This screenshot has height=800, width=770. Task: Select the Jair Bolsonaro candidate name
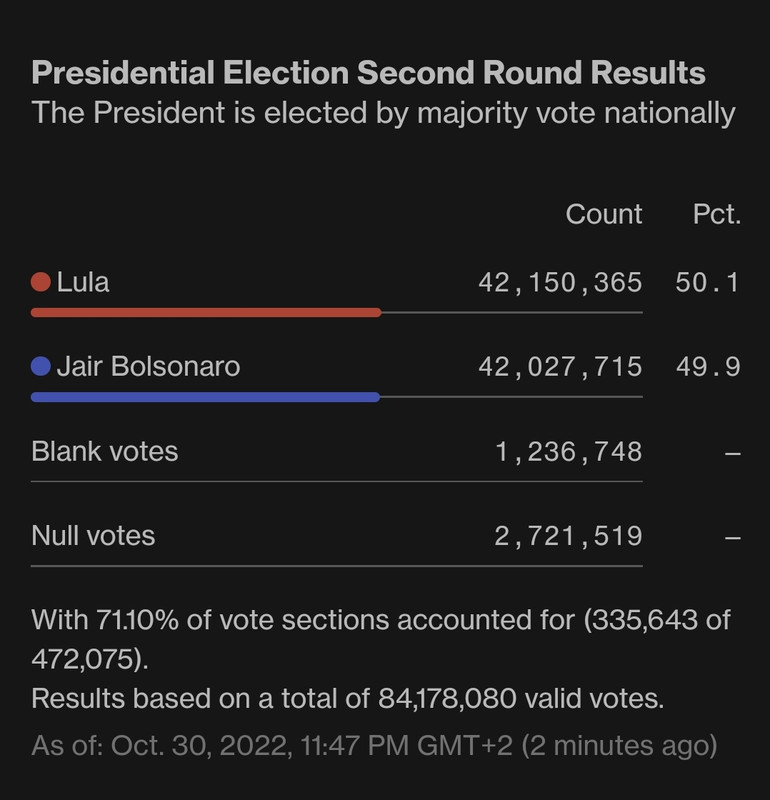[148, 366]
